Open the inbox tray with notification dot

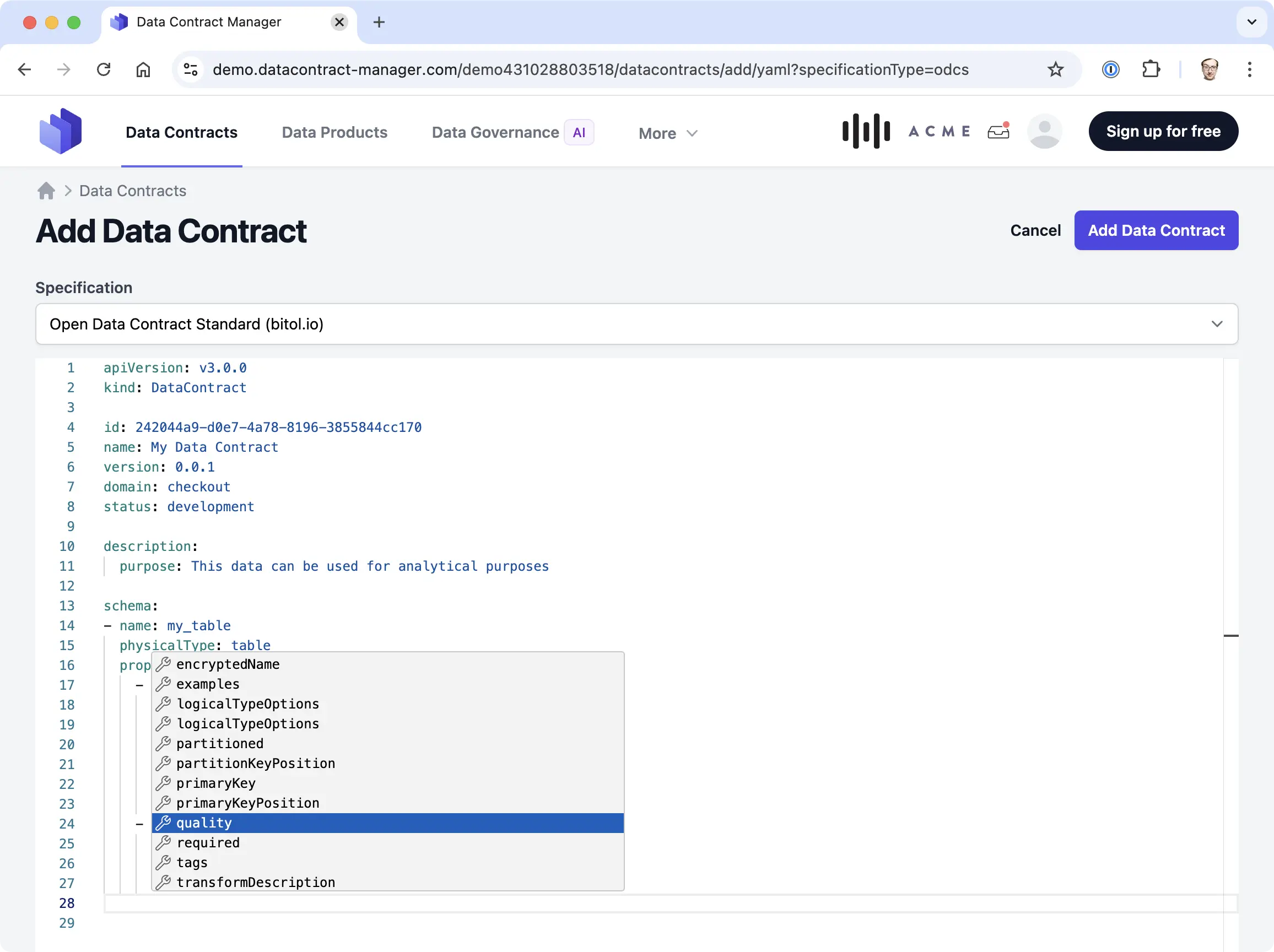pos(998,131)
